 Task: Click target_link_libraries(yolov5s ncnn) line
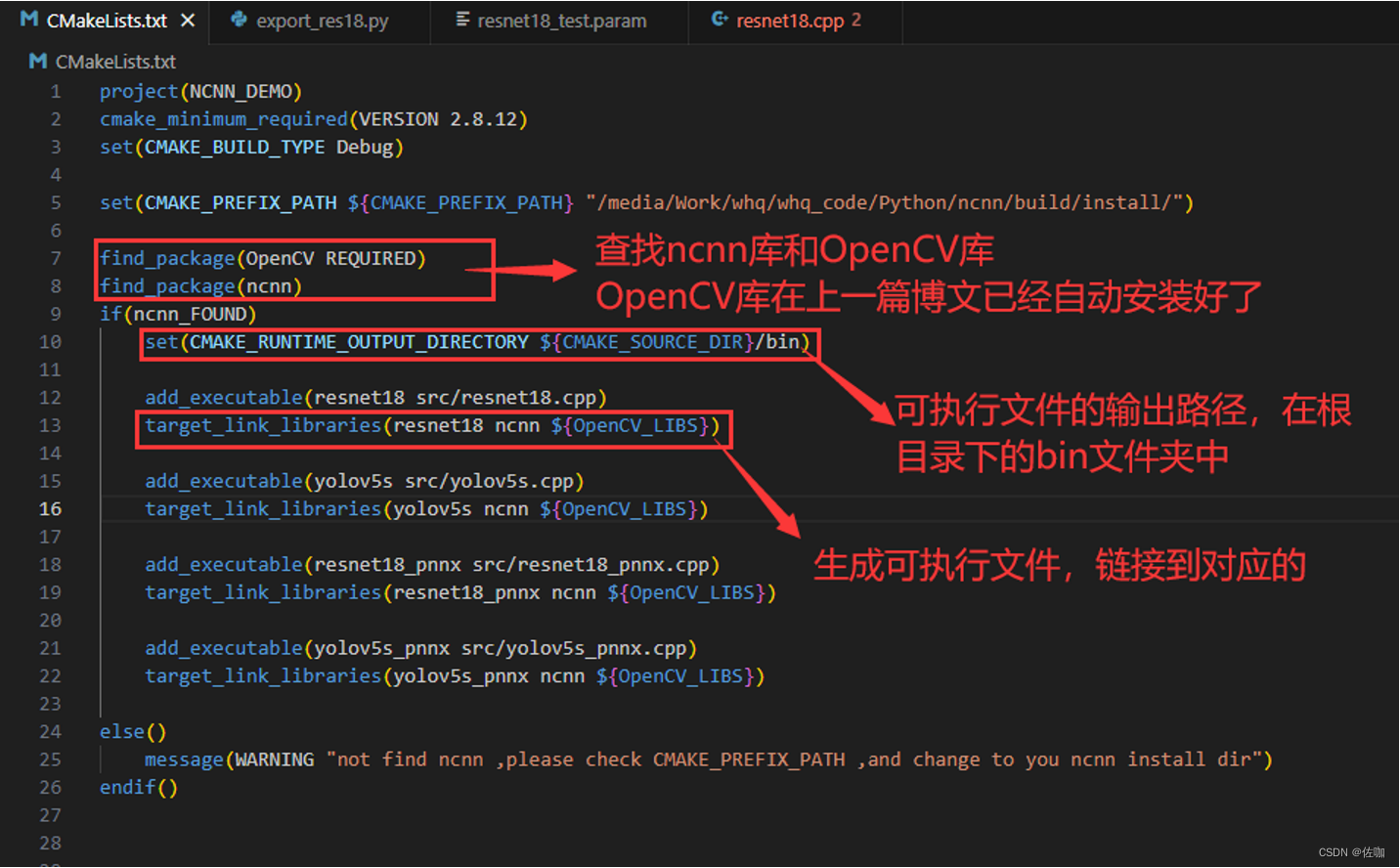(x=426, y=509)
